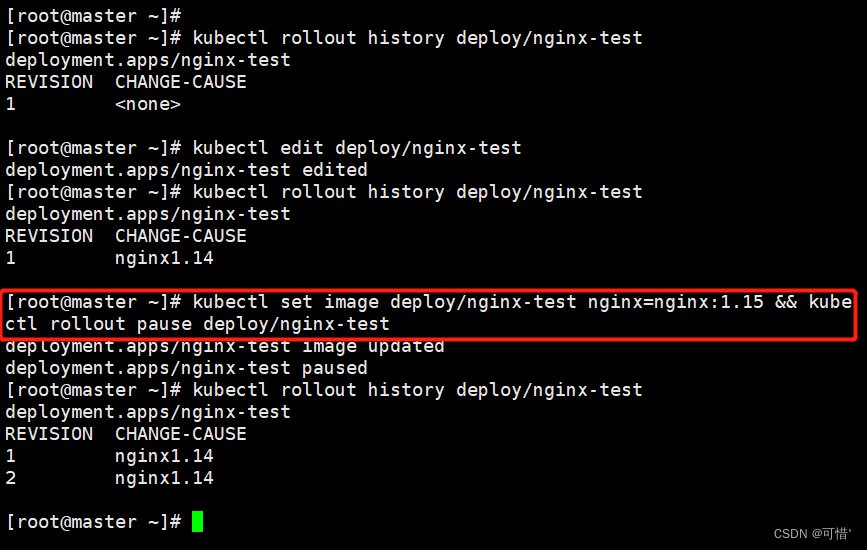
Task: Click the topmost REVISION column header
Action: tap(49, 82)
